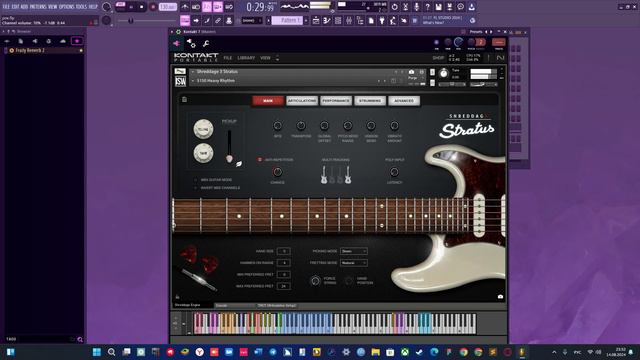Open the Picking Mode dropdown
Viewport: 640px width, 360px height.
pyautogui.click(x=354, y=251)
